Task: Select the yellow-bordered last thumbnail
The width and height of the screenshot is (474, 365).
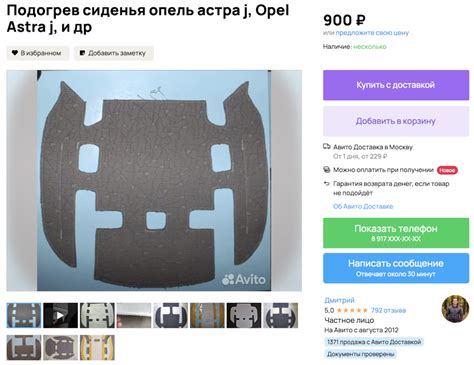Action: [x=97, y=348]
